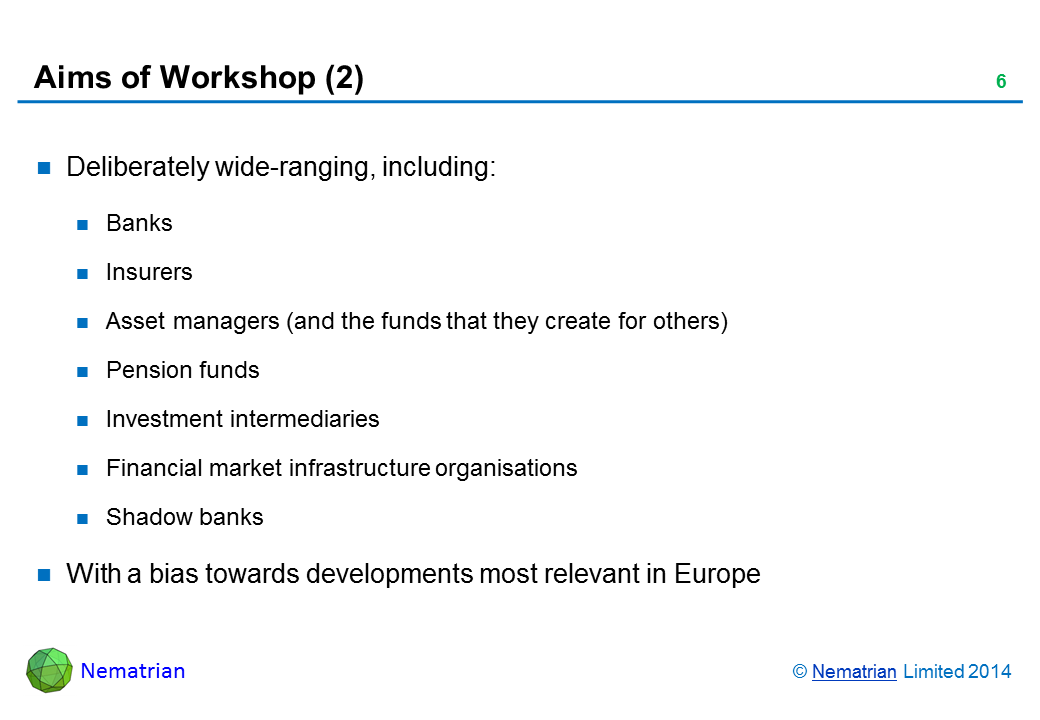This screenshot has width=1040, height=720.
Task: Click the bullet beside Investment intermediaries
Action: (x=84, y=420)
